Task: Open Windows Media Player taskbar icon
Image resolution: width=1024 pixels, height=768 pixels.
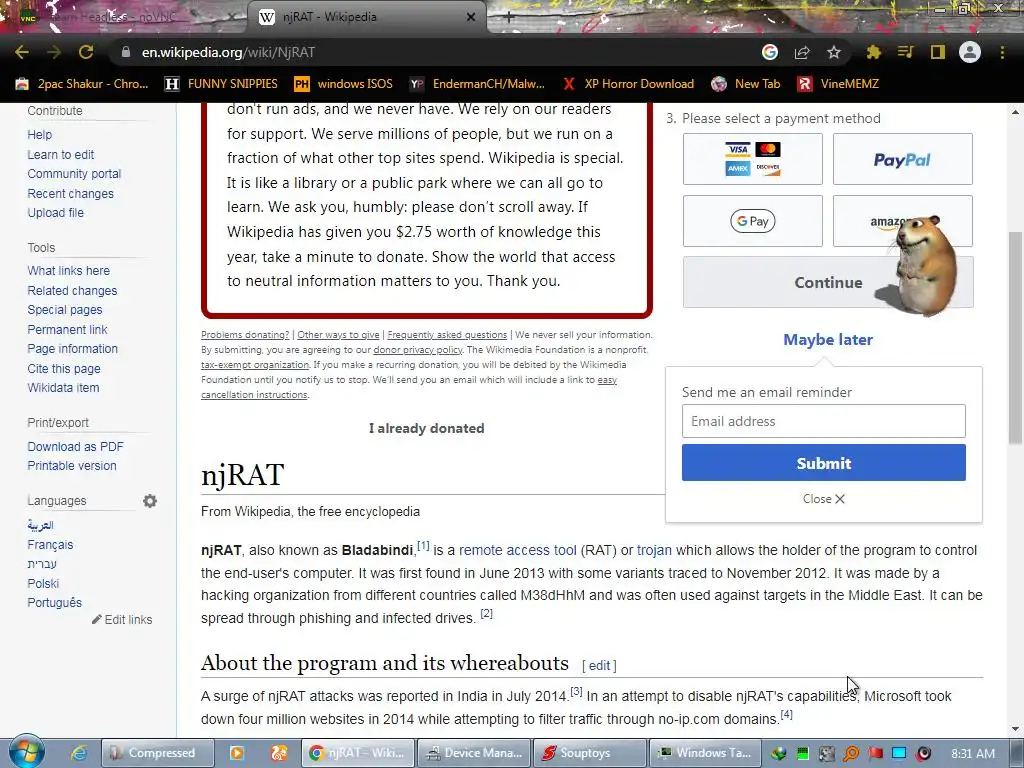Action: pyautogui.click(x=236, y=753)
